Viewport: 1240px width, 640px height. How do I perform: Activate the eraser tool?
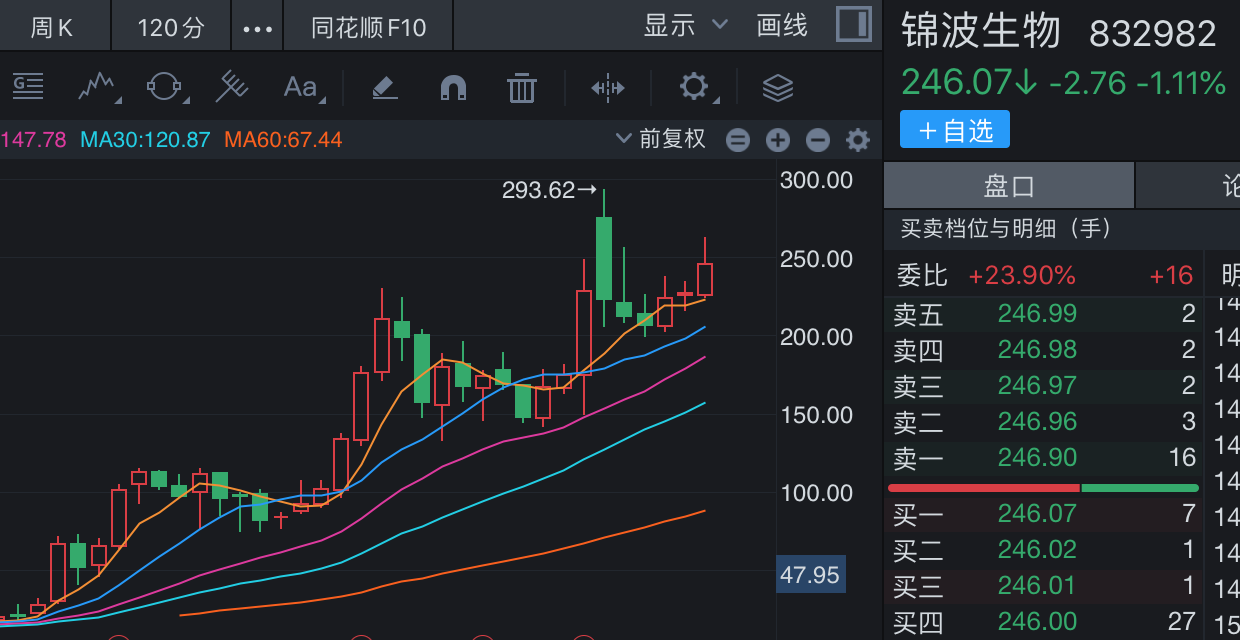[385, 88]
